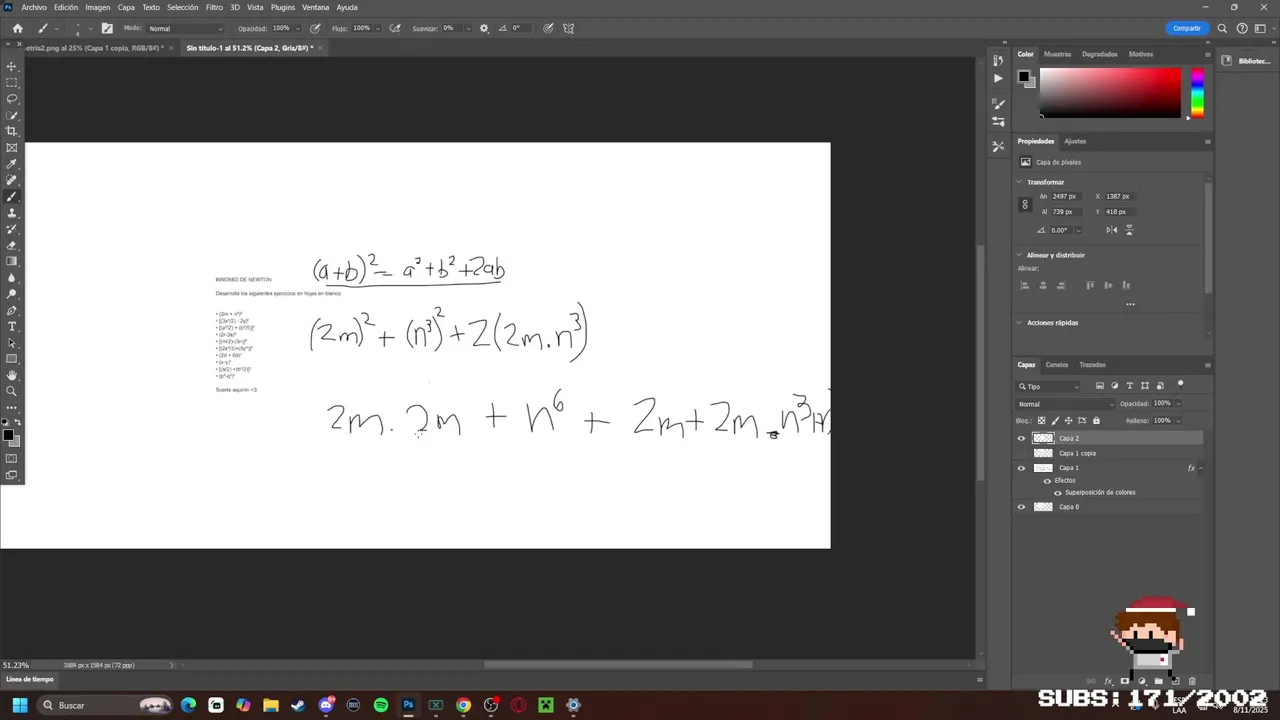Open the Brush settings panel icon
Viewport: 1280px width, 720px height.
pos(107,28)
